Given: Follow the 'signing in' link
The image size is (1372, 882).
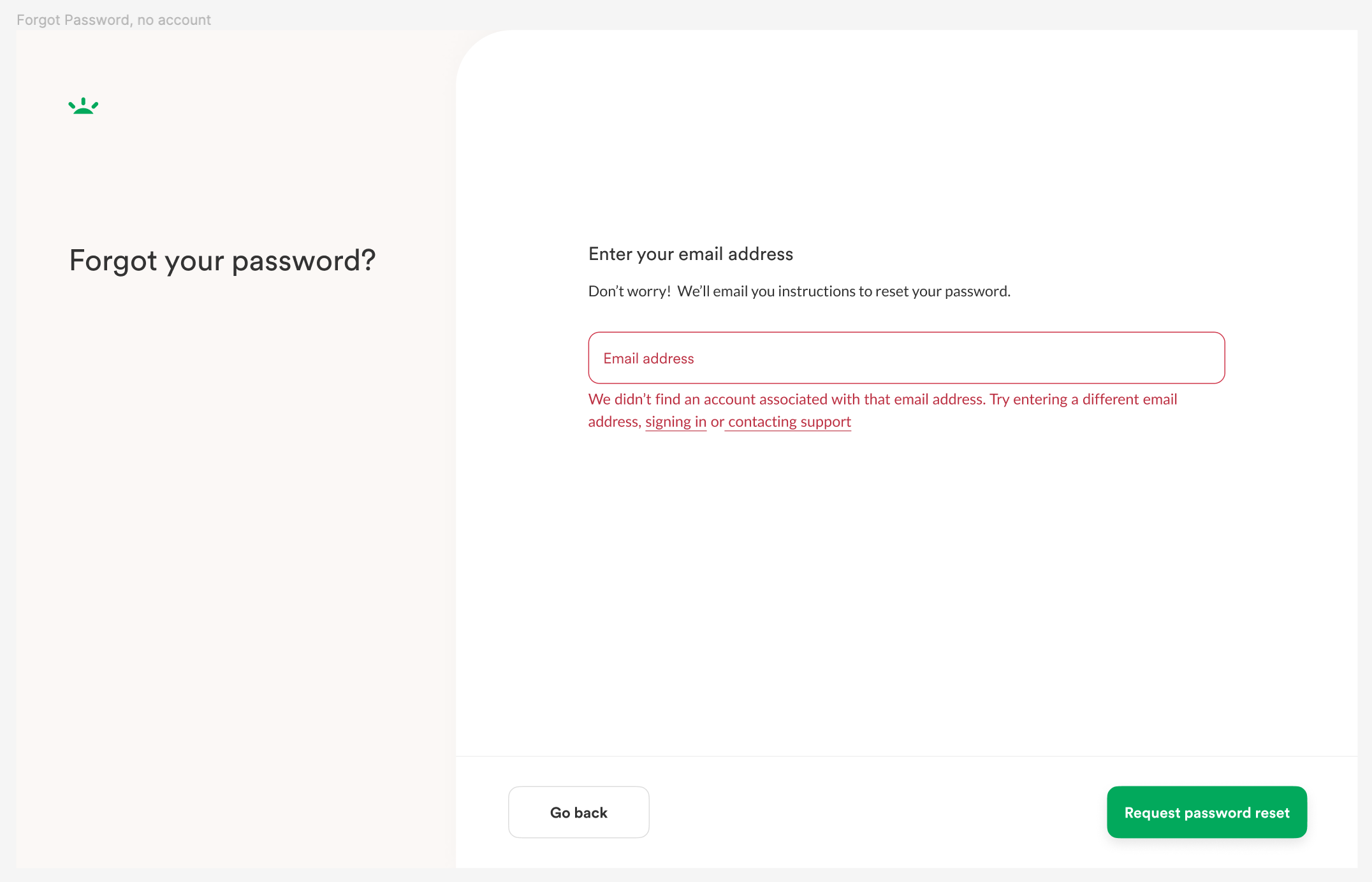Looking at the screenshot, I should tap(676, 422).
